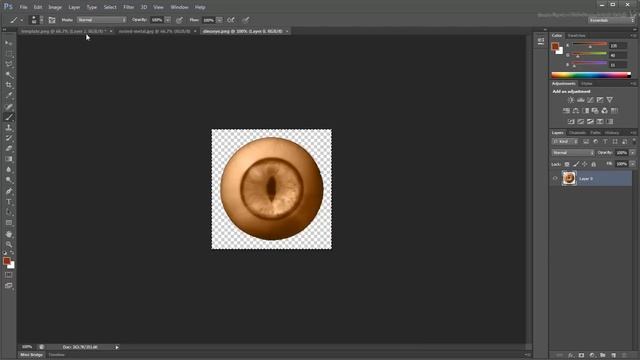Toggle Layer 0 visibility eye
The image size is (640, 360).
[555, 178]
